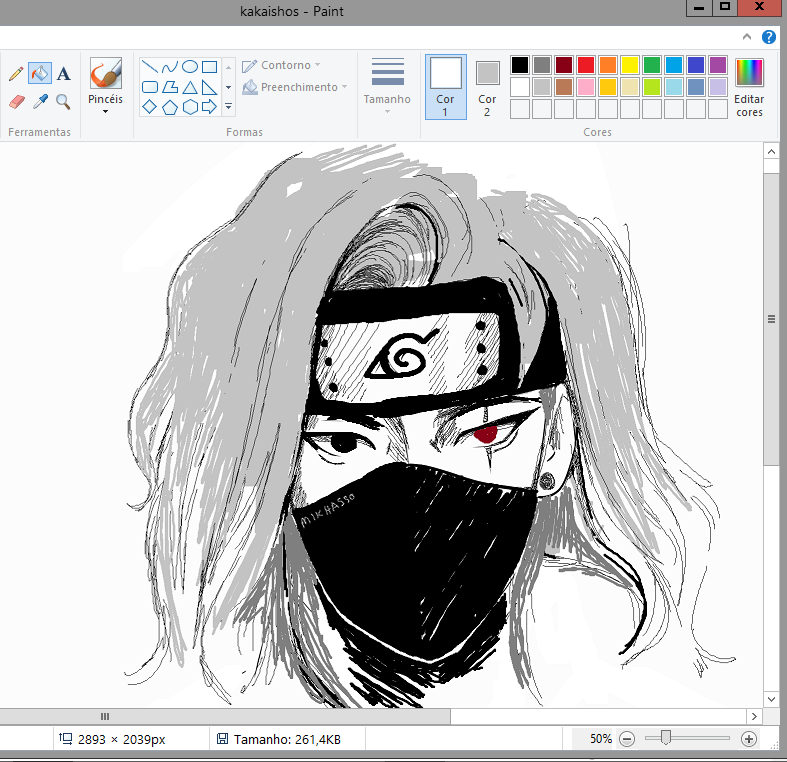The width and height of the screenshot is (787, 762).
Task: Select the Triangle shape
Action: point(190,87)
